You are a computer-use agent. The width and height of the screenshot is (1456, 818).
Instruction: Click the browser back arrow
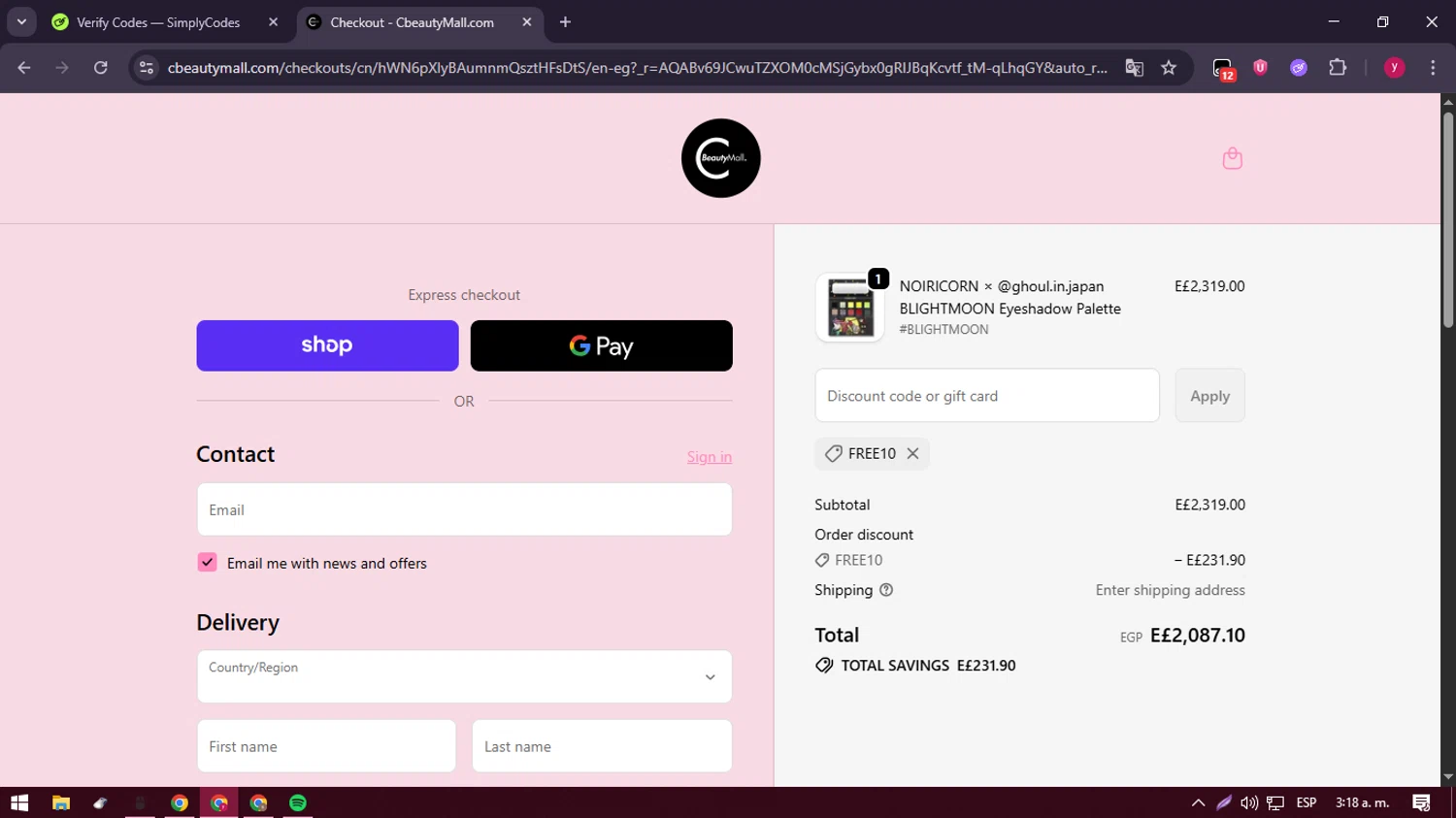(x=24, y=68)
